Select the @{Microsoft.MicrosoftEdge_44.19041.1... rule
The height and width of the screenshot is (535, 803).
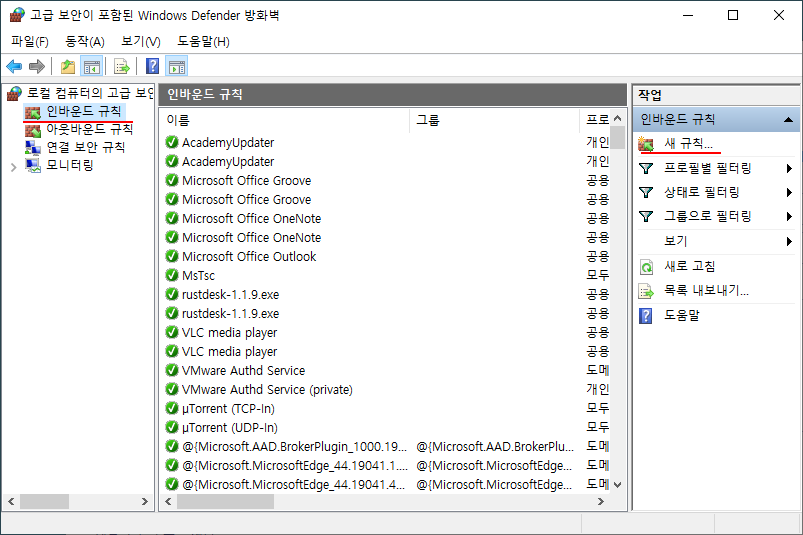pyautogui.click(x=387, y=465)
